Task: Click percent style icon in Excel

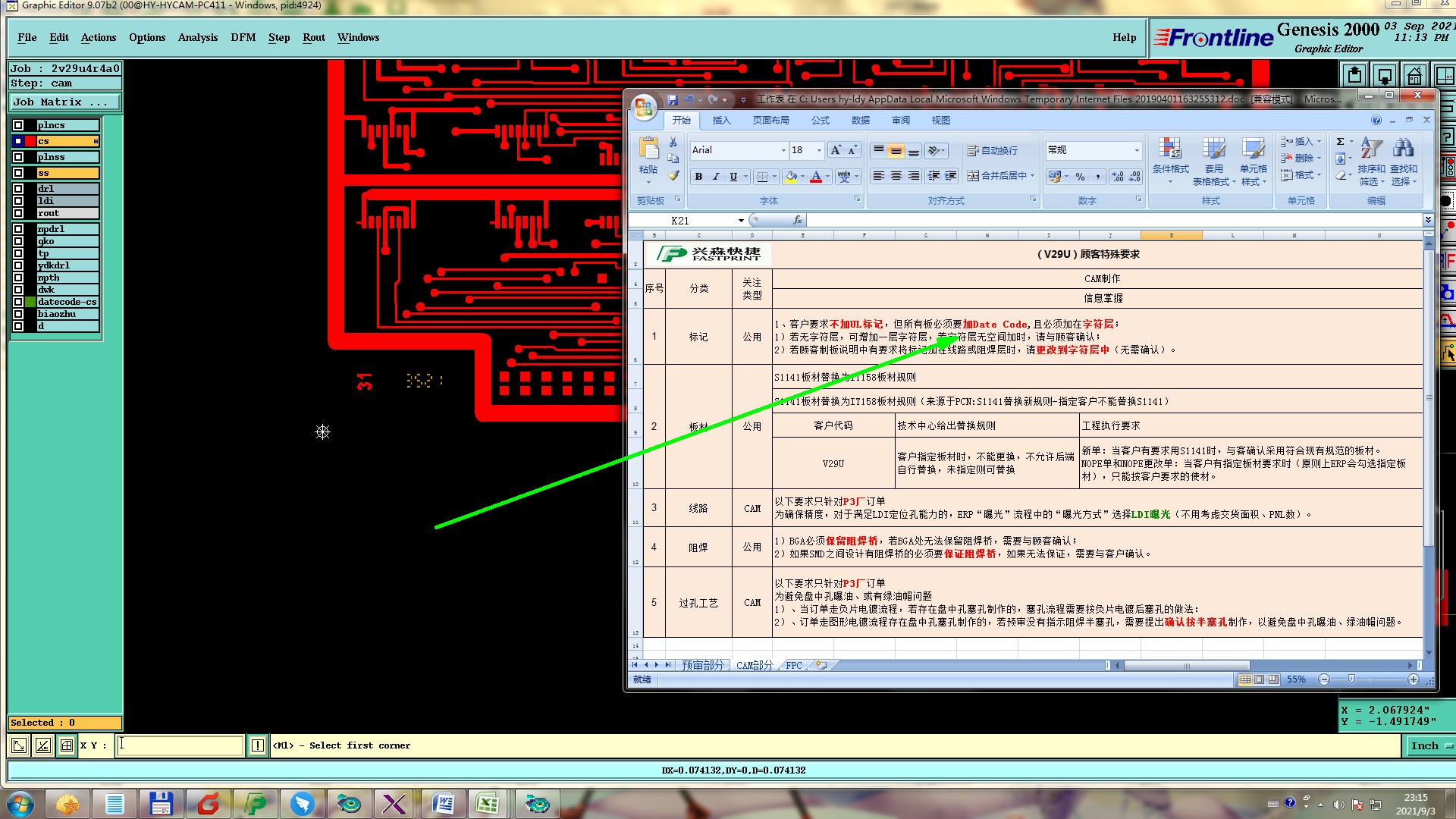Action: (1080, 176)
